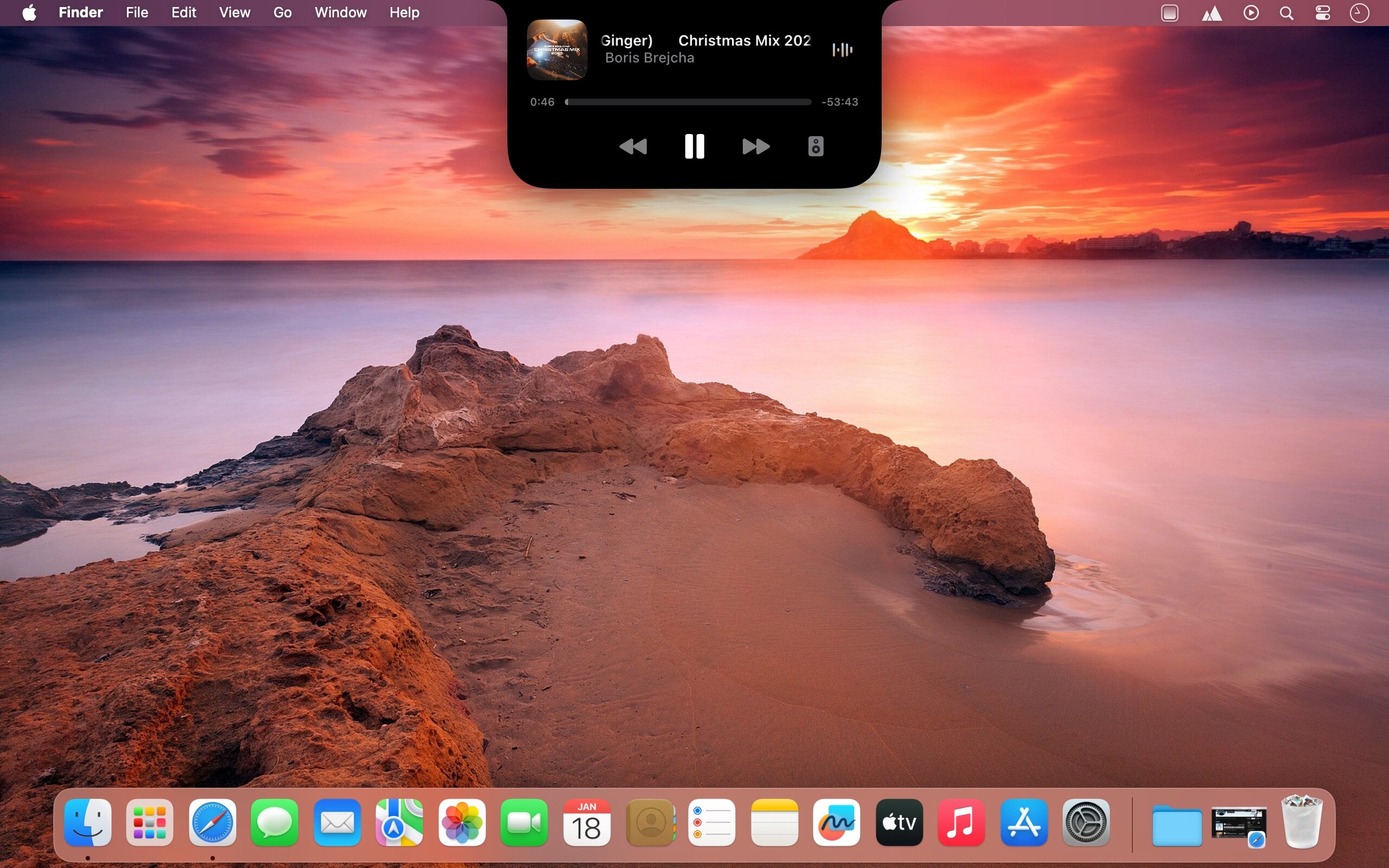Open Spotlight search magnifier
The width and height of the screenshot is (1389, 868).
point(1286,12)
